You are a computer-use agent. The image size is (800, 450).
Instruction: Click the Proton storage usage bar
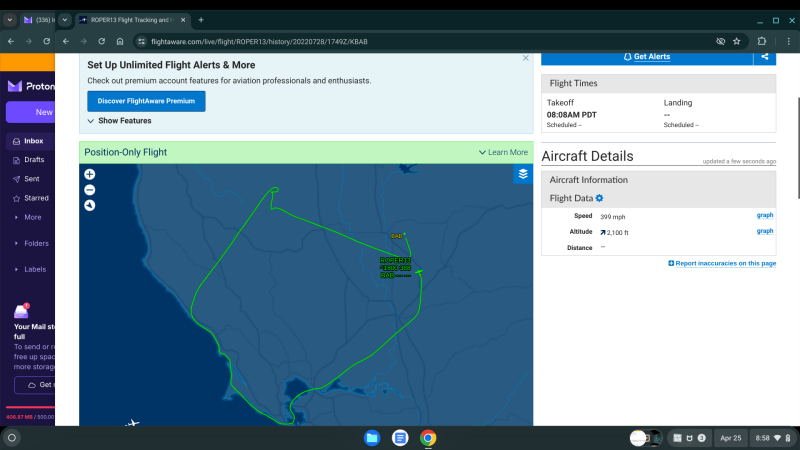[x=30, y=407]
